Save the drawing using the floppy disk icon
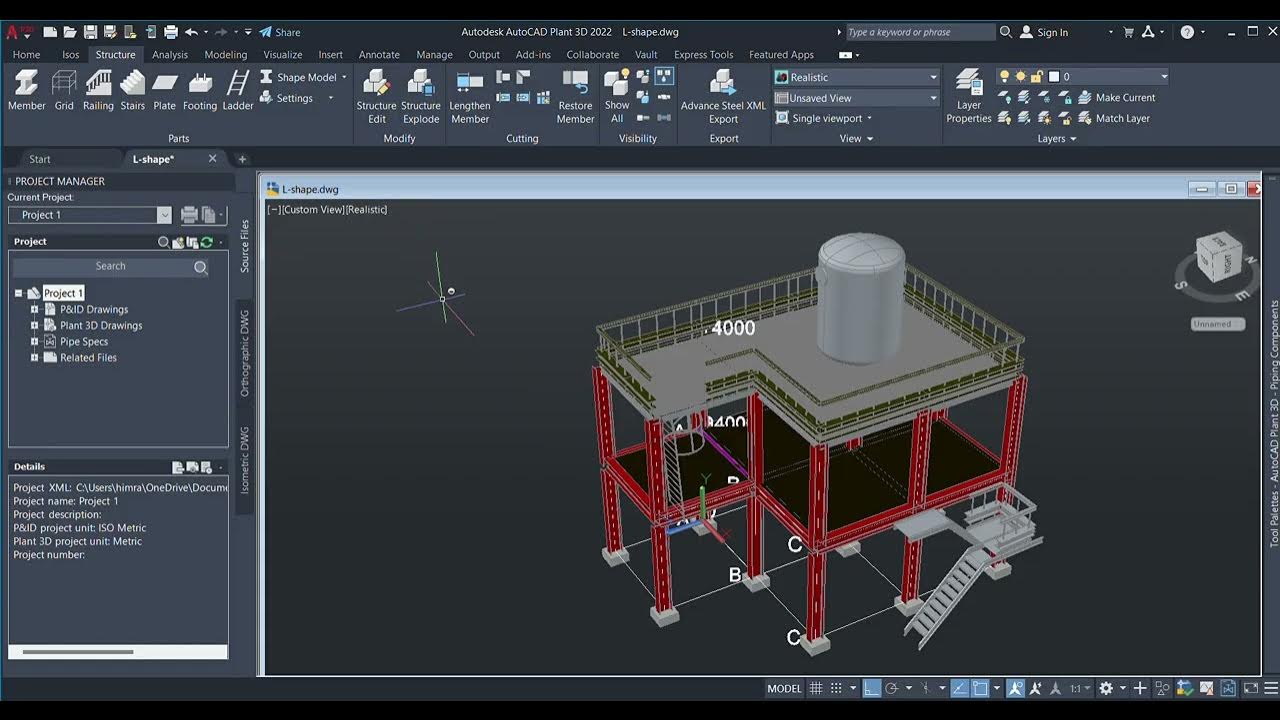The width and height of the screenshot is (1280, 720). 91,32
